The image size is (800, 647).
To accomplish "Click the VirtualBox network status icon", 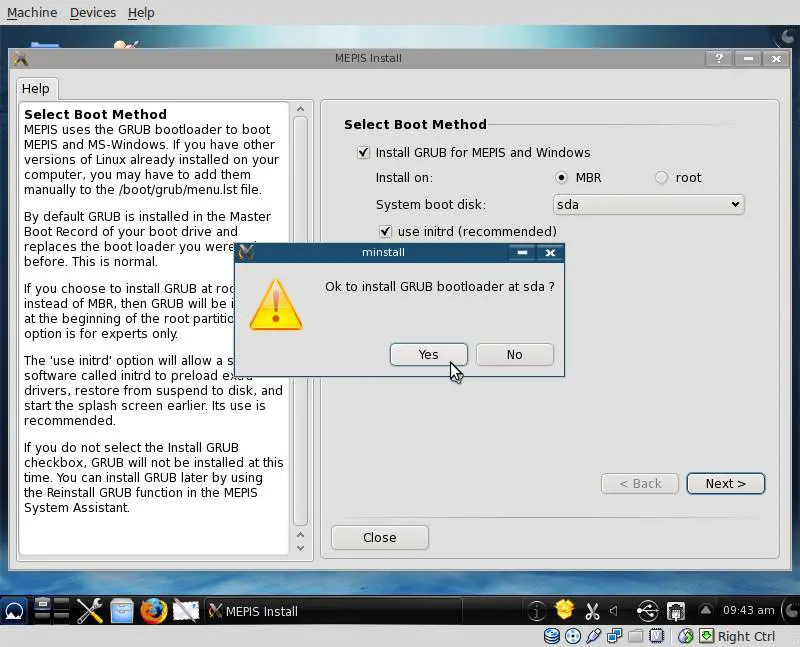I will point(615,636).
